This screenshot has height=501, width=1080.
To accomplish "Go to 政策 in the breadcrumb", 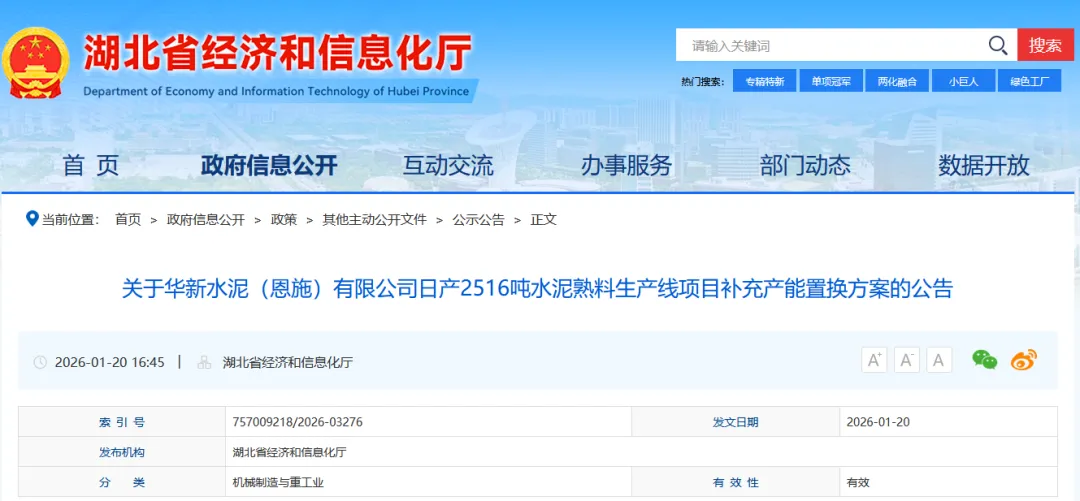I will [x=284, y=220].
